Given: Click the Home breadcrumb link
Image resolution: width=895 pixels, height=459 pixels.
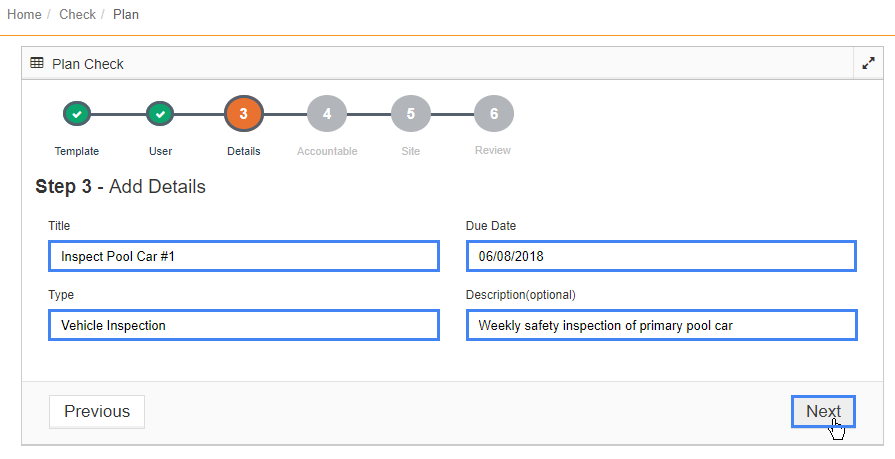Looking at the screenshot, I should [x=24, y=14].
